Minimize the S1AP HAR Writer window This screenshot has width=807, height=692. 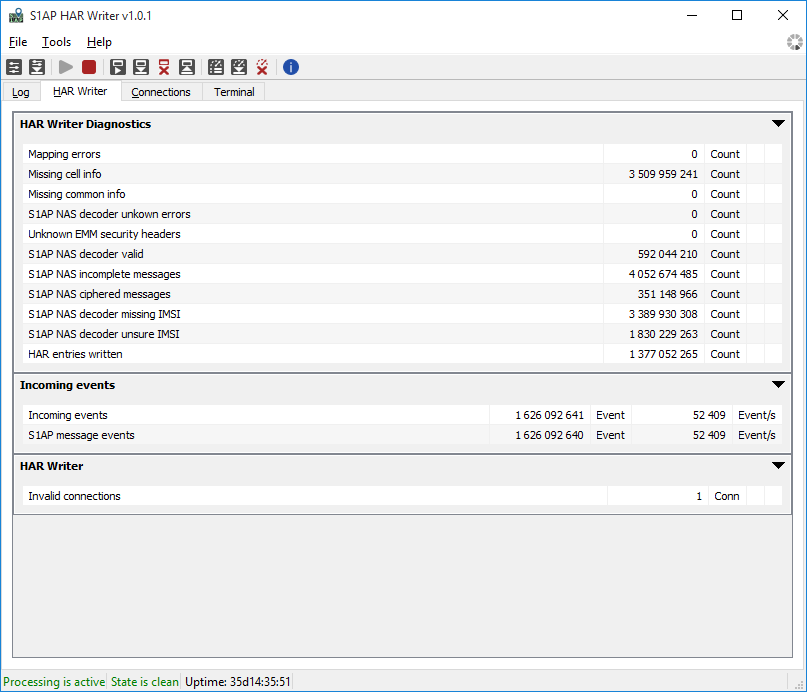coord(692,15)
